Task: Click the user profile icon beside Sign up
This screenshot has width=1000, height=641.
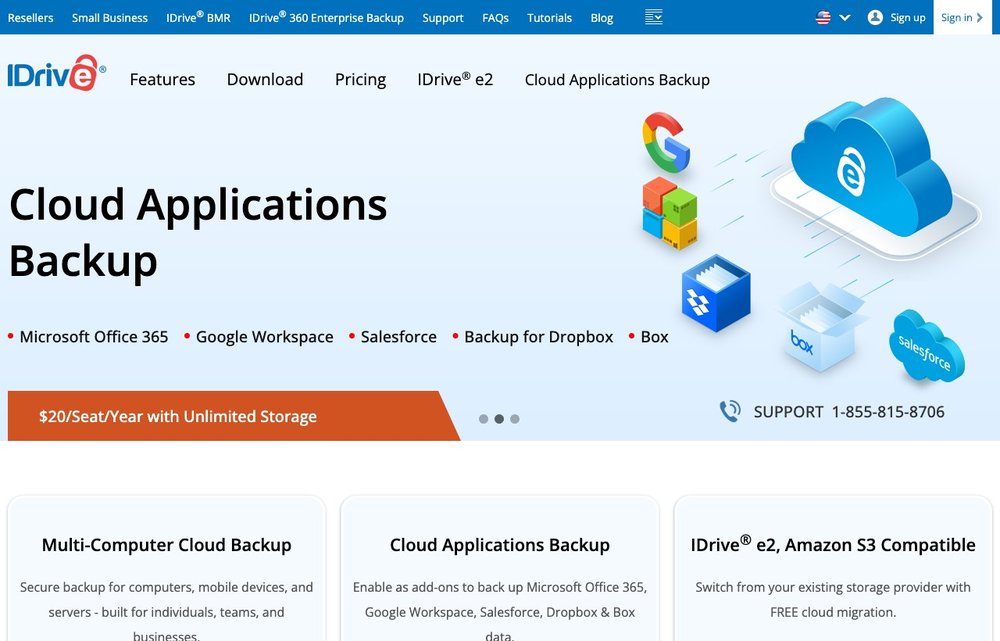Action: 875,17
